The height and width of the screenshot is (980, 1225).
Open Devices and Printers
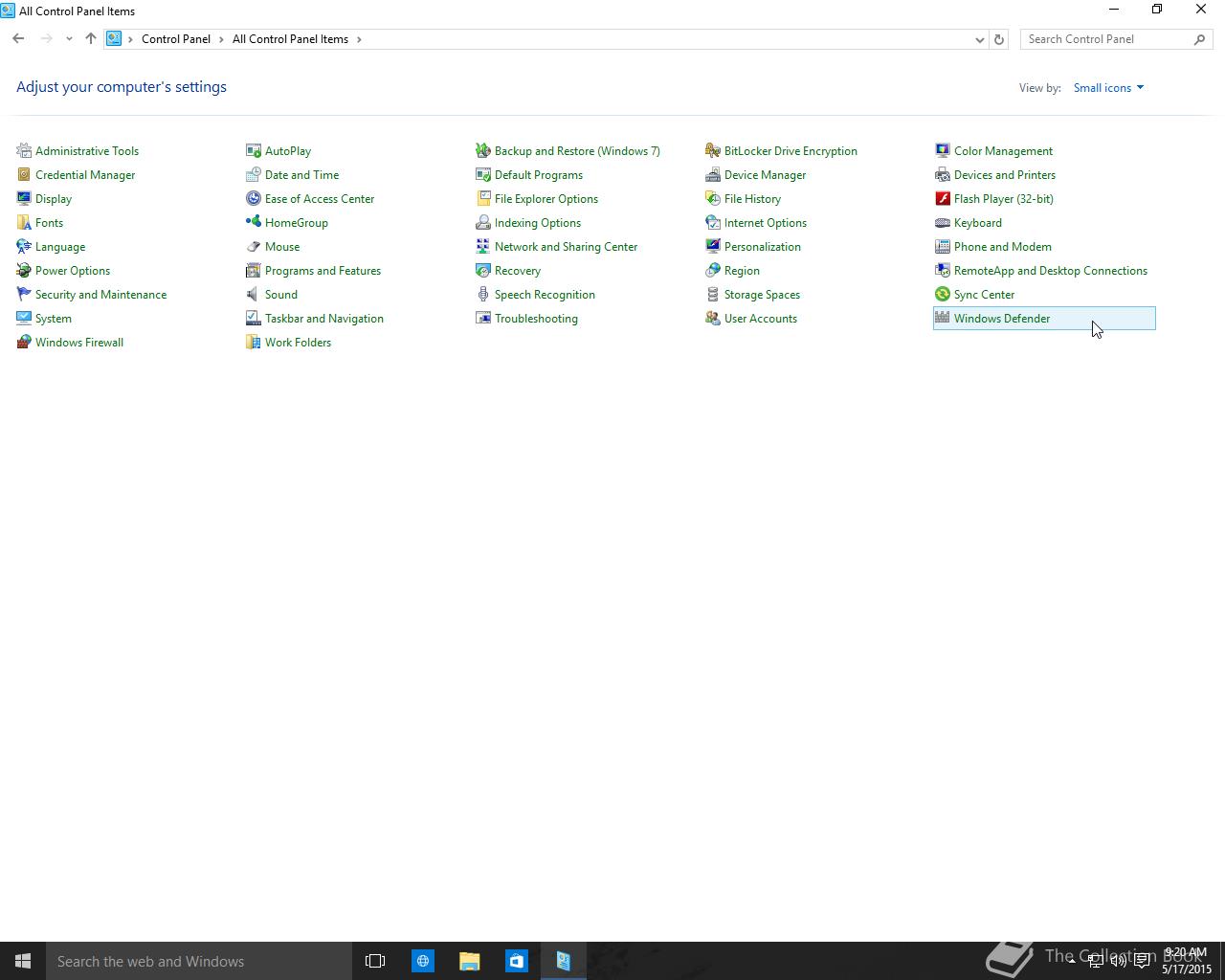coord(1005,175)
